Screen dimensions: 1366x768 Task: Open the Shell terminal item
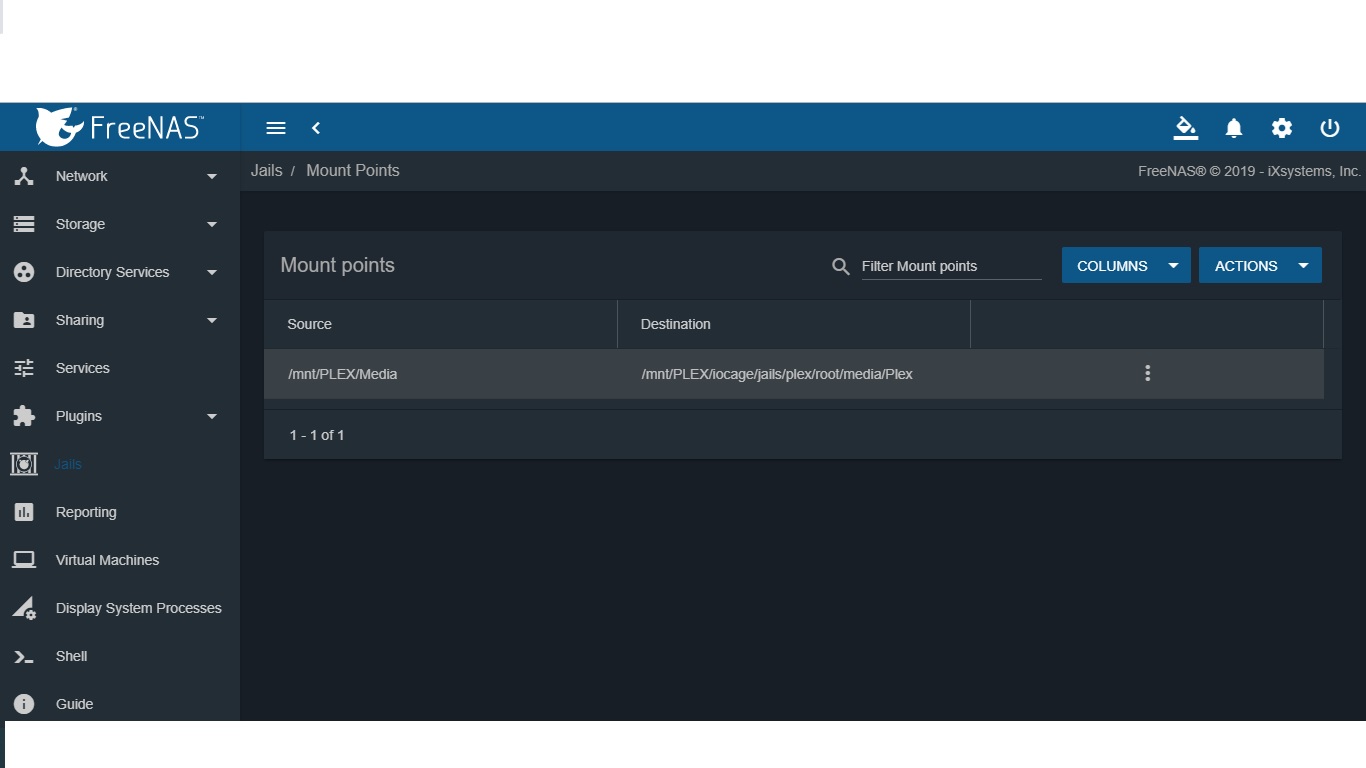point(71,656)
